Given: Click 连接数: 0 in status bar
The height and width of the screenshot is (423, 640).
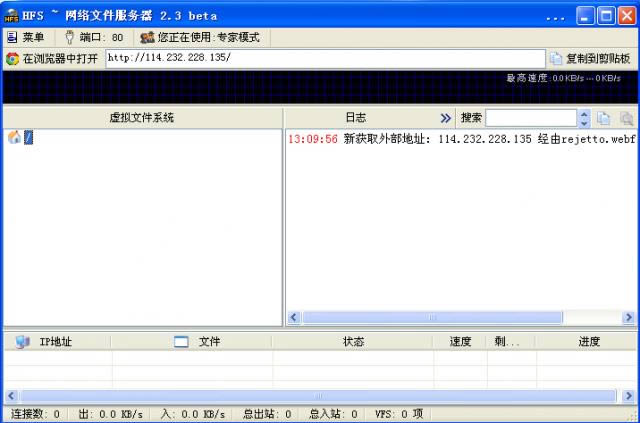Looking at the screenshot, I should (36, 414).
